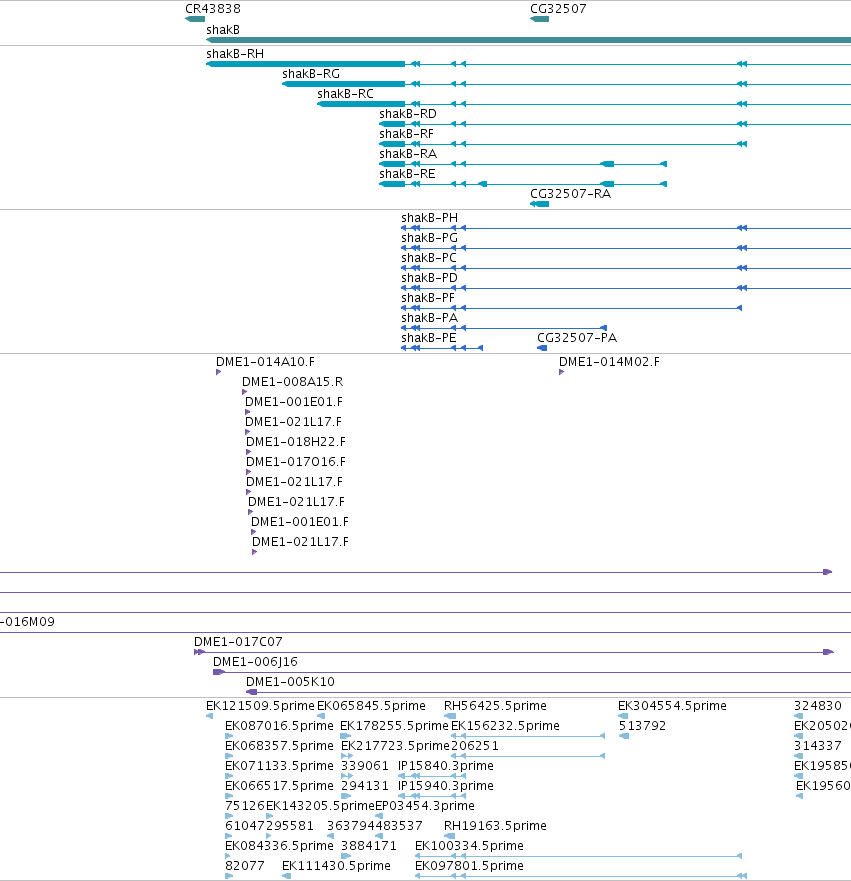Select the EK217723.5prime EST
Screen dimensions: 851x881
point(347,756)
